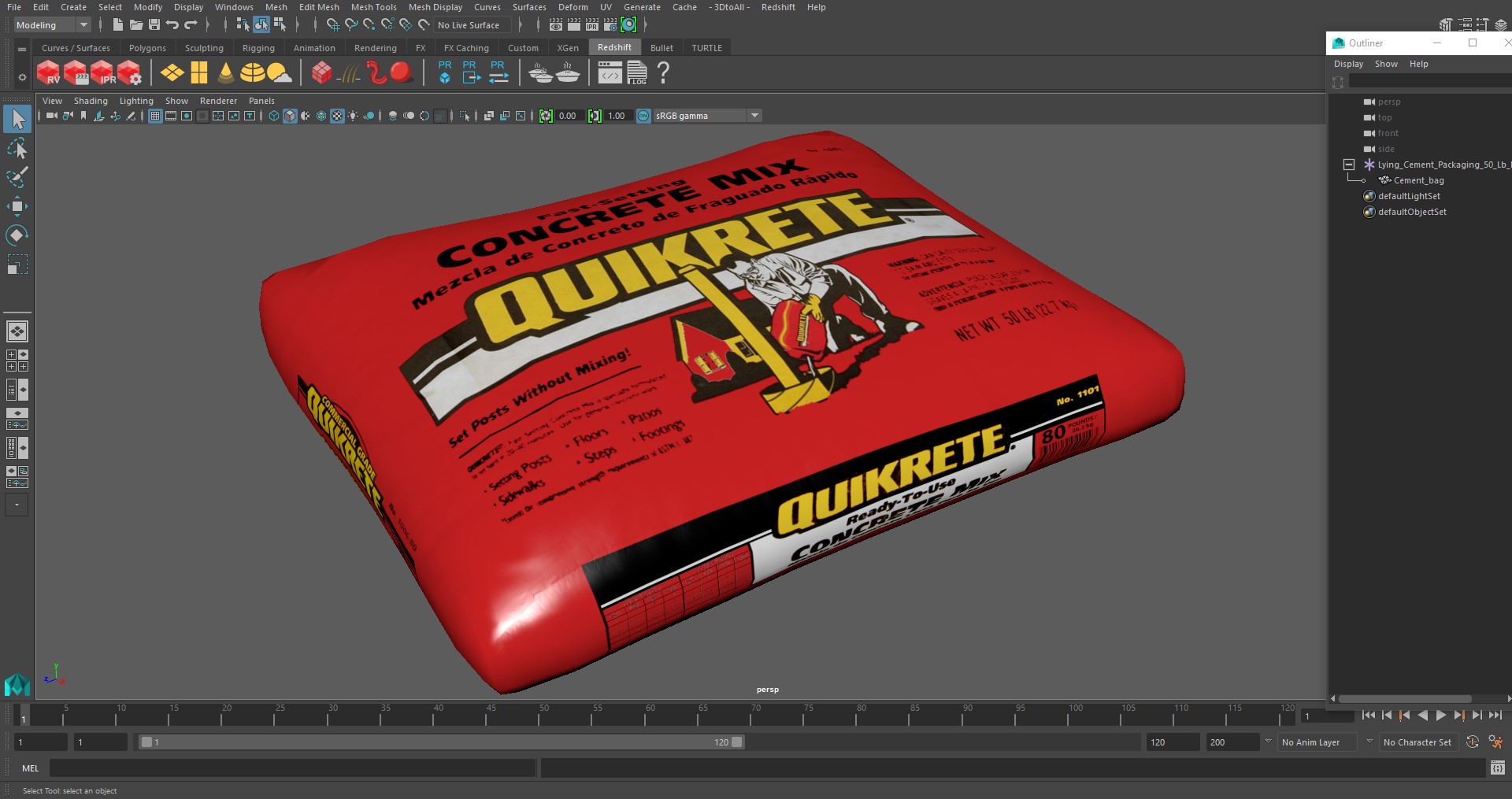This screenshot has height=799, width=1512.
Task: Open the Mesh Tools menu
Action: (x=373, y=7)
